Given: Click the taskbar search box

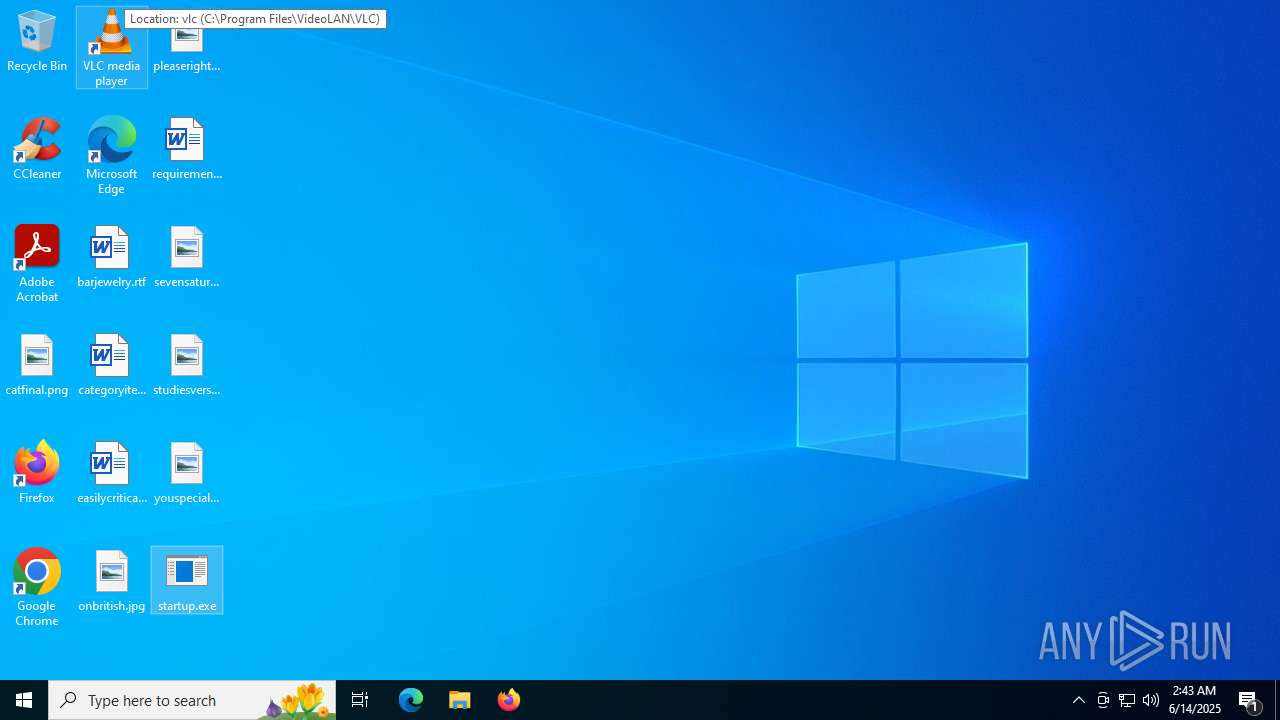Looking at the screenshot, I should coord(192,700).
